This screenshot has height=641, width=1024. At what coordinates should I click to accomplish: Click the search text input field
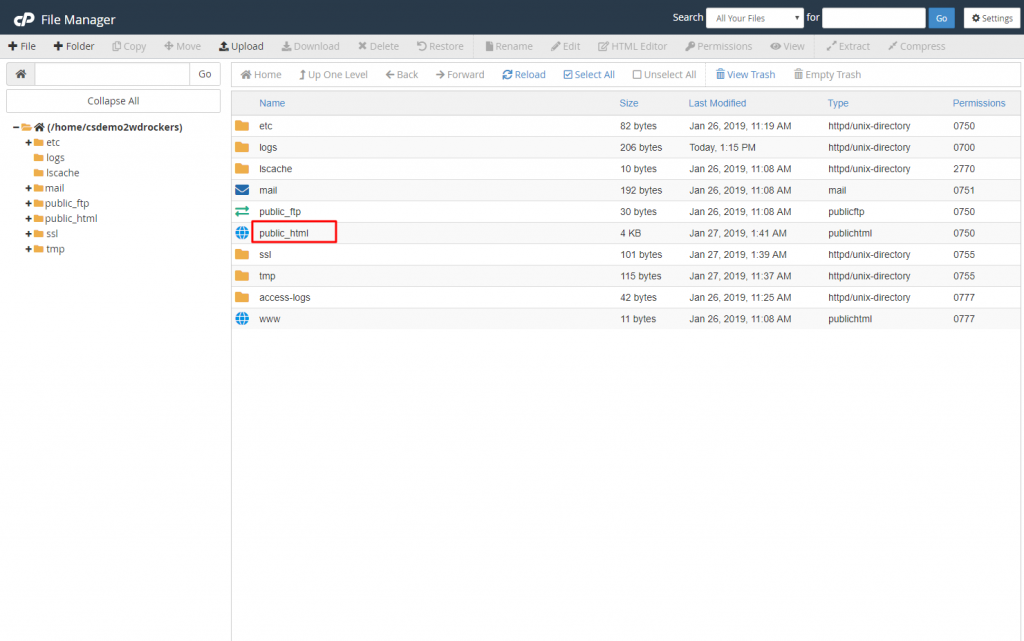[873, 18]
